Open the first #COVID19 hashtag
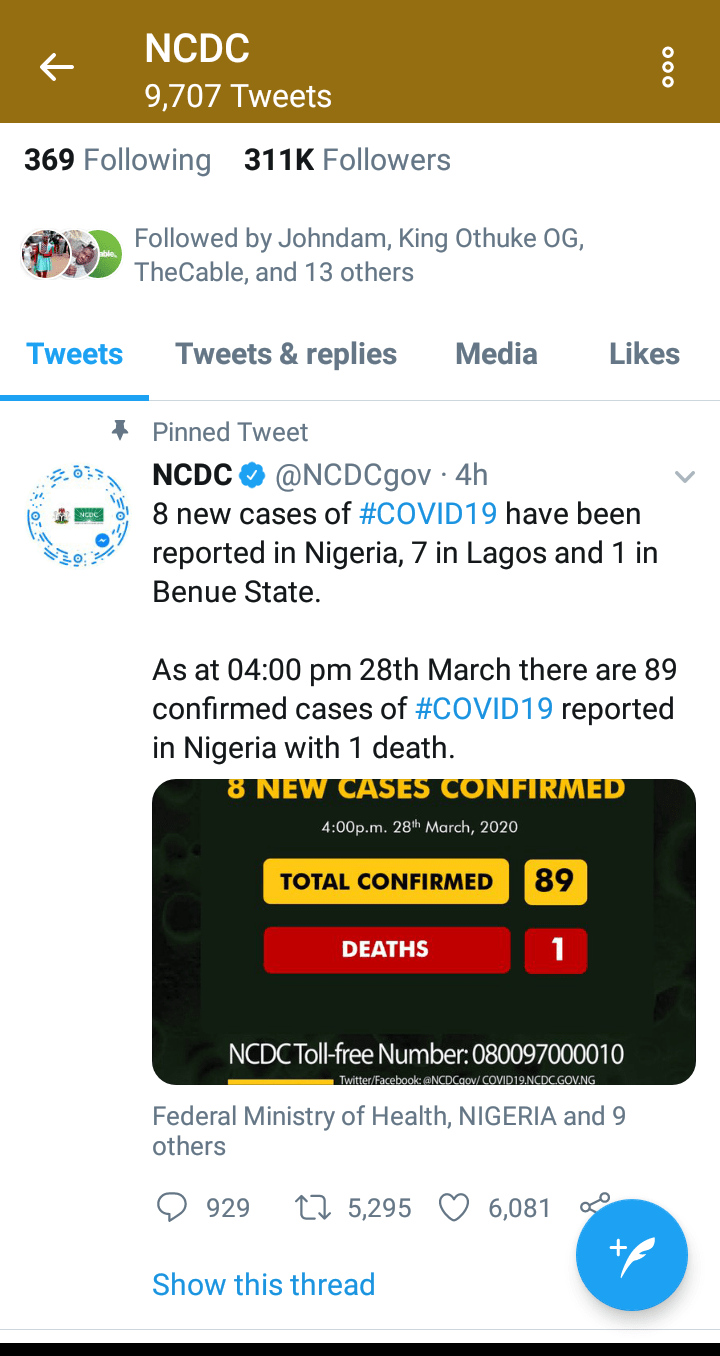This screenshot has width=720, height=1356. (x=428, y=514)
